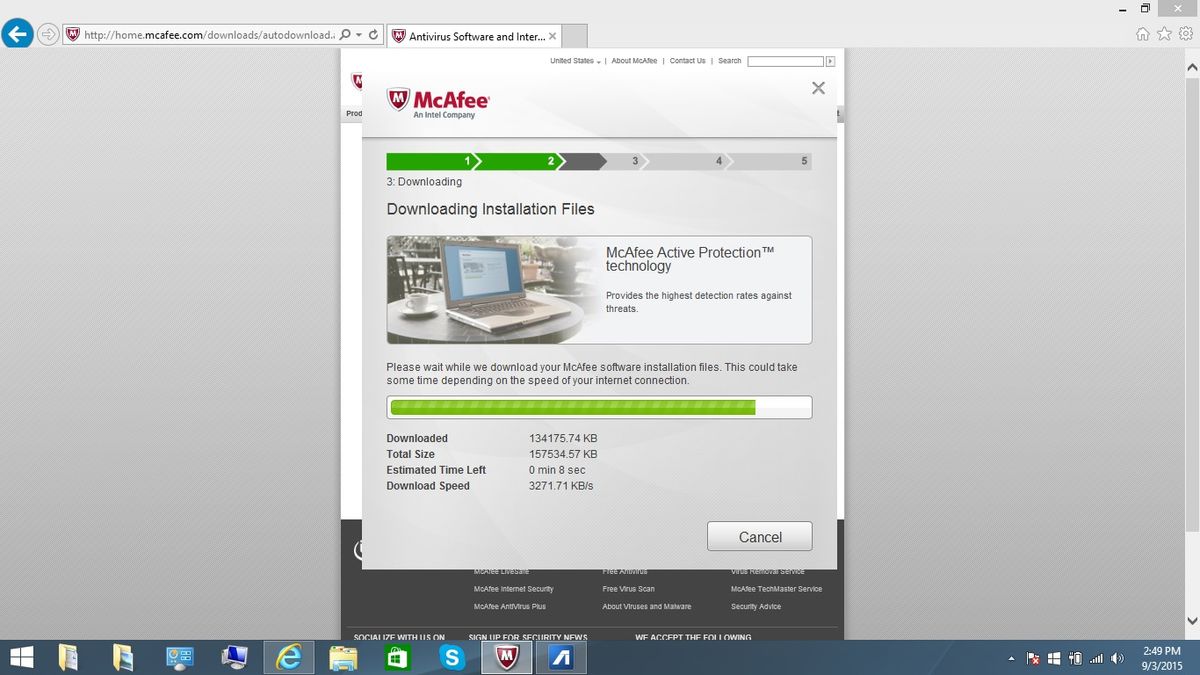Click inside the McAfee search box

[785, 61]
